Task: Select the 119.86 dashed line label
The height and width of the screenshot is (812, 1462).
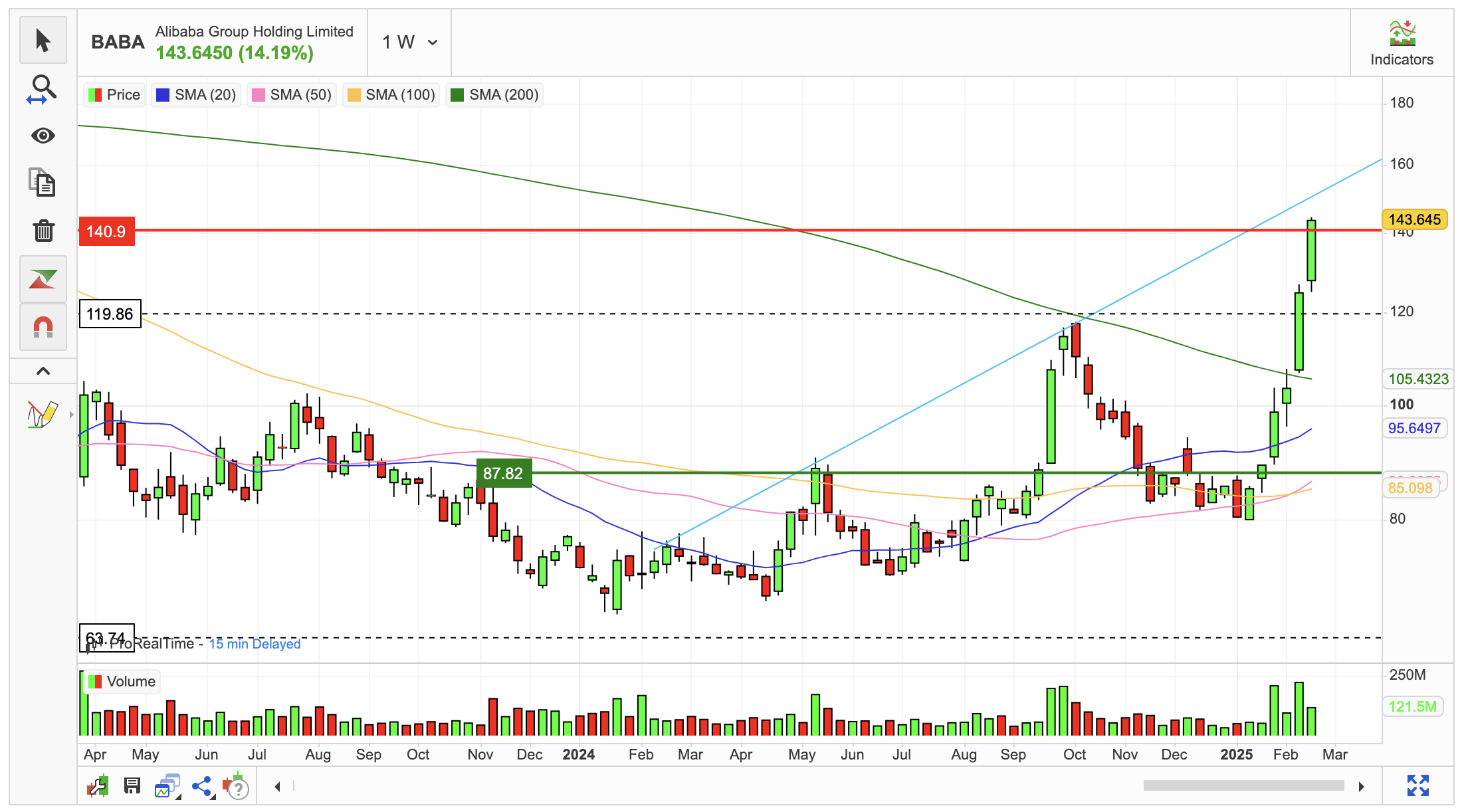Action: (x=110, y=314)
